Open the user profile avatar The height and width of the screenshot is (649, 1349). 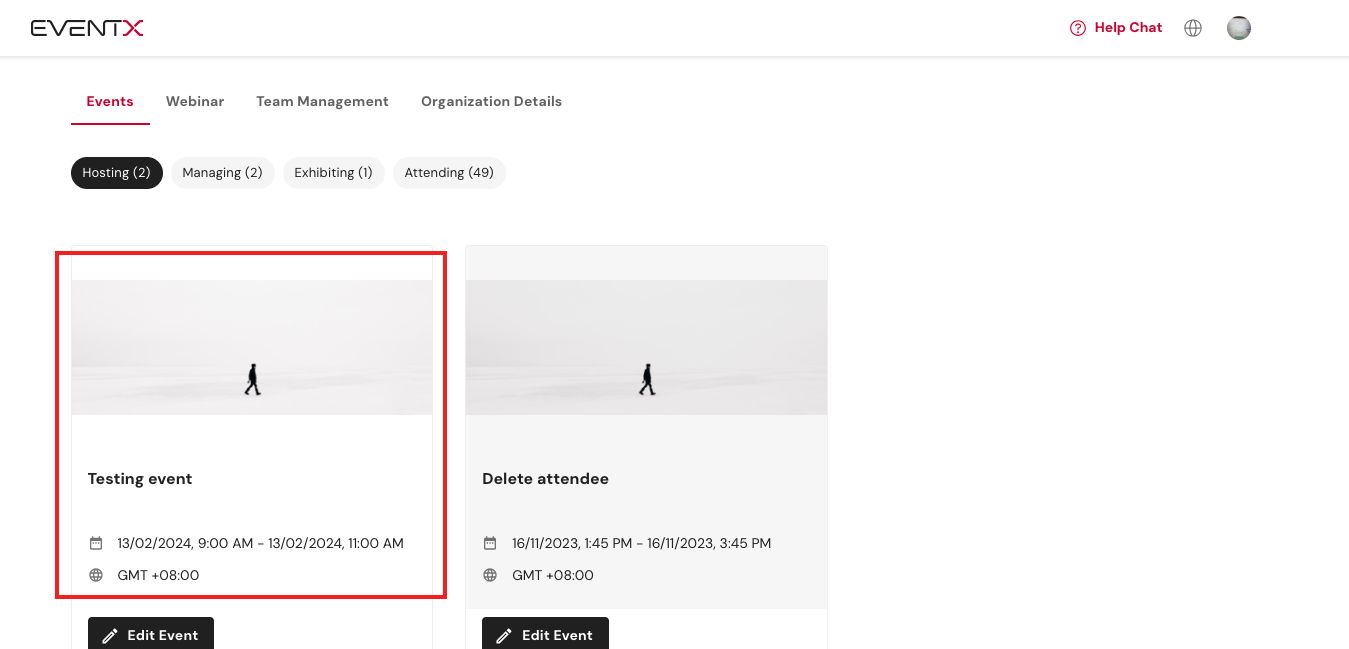1239,28
